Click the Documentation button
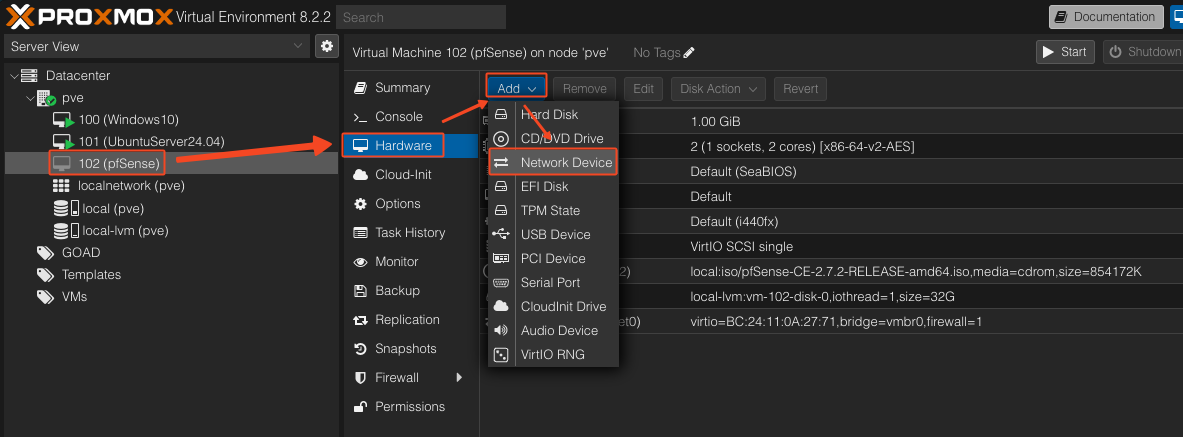The width and height of the screenshot is (1183, 437). (x=1105, y=17)
